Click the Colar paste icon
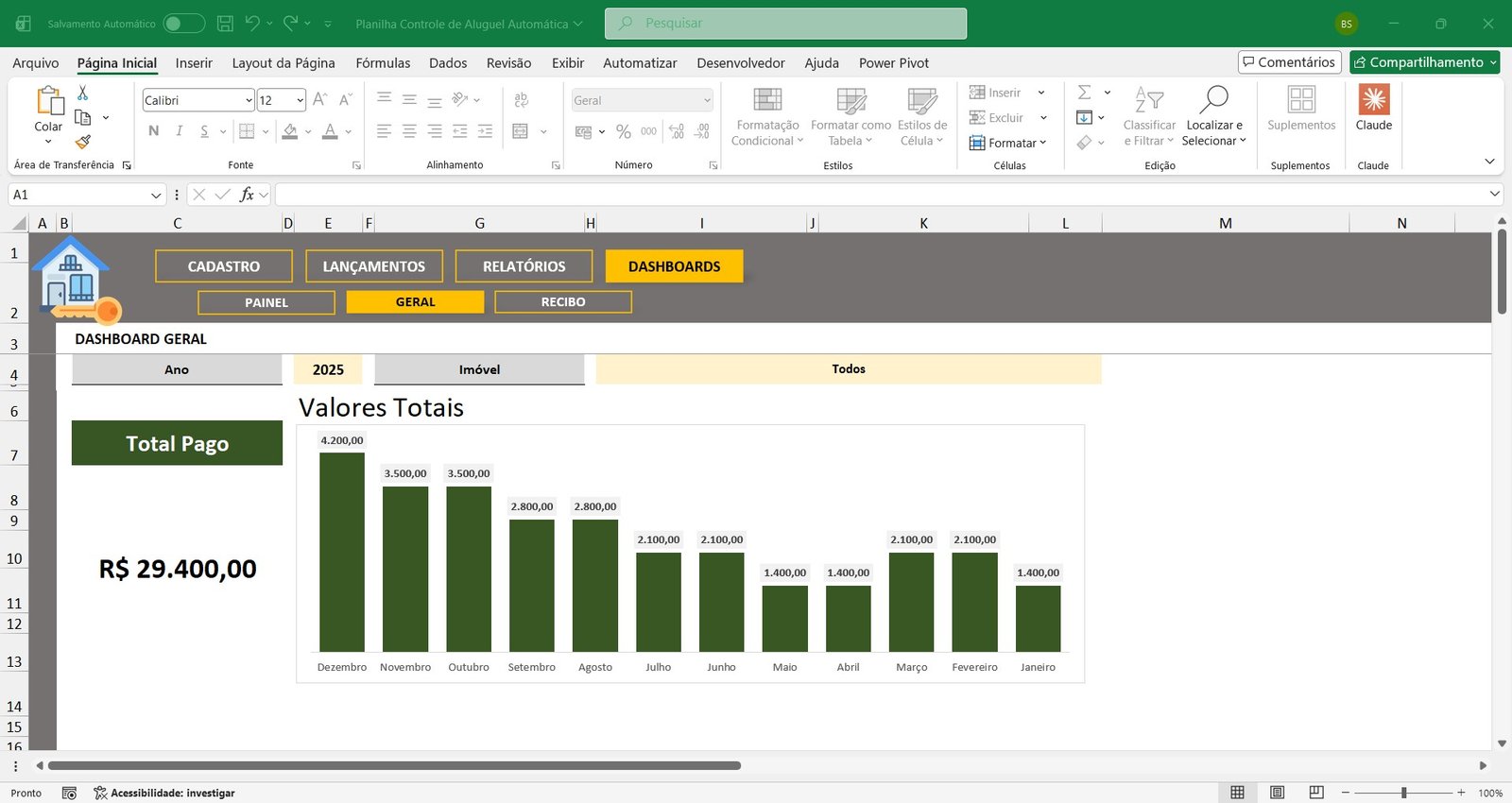The image size is (1512, 803). click(x=49, y=100)
